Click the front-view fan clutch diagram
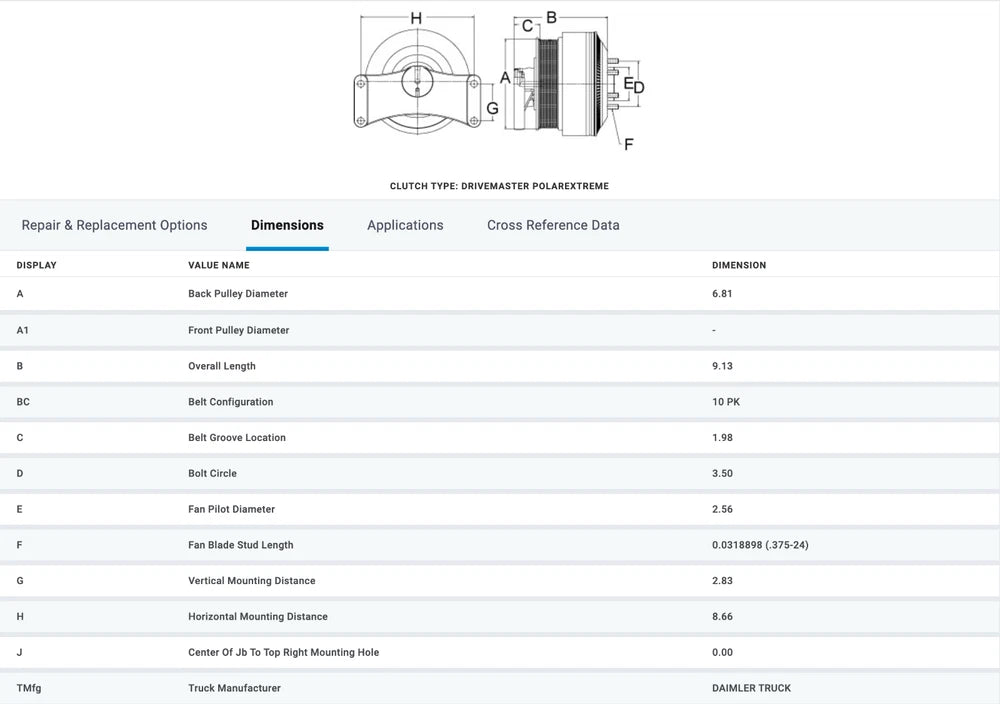1000x704 pixels. [415, 85]
